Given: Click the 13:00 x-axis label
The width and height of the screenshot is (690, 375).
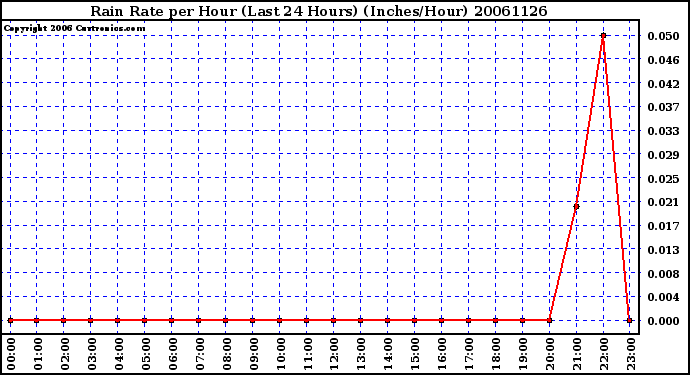Looking at the screenshot, I should [x=361, y=354].
